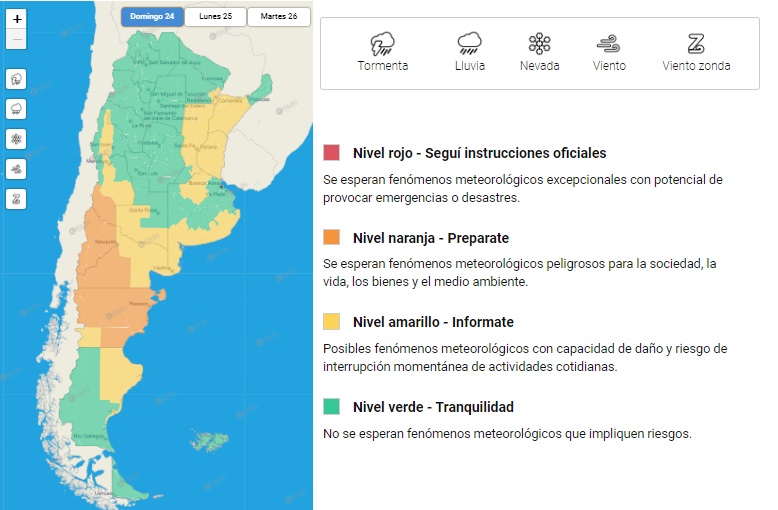This screenshot has height=510, width=778.
Task: Show wind alerts using the map sidebar icon
Action: pos(17,169)
